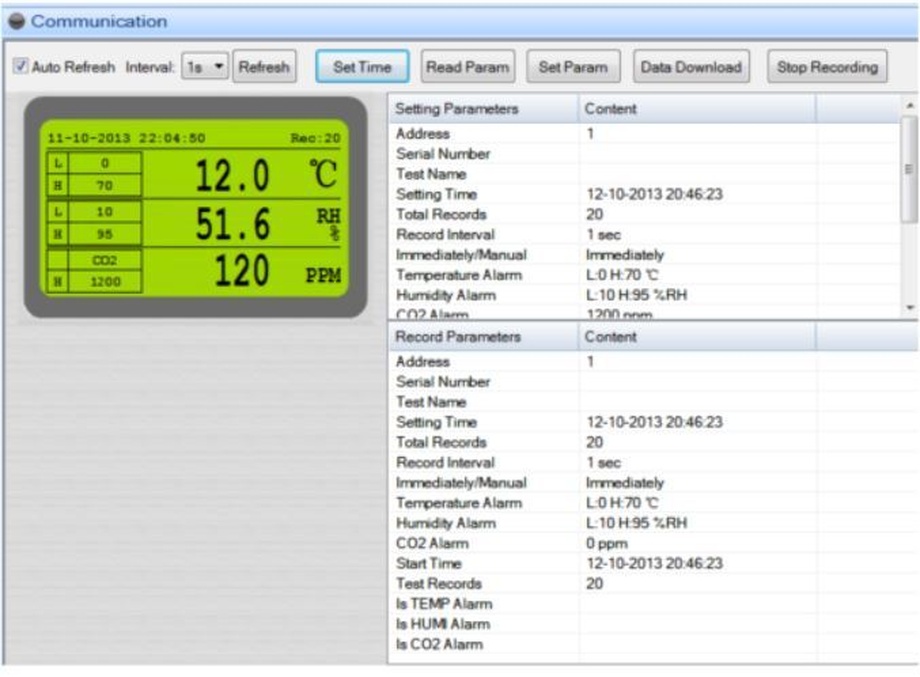Select Setting Time row in Setting Parameters
920x677 pixels.
click(x=644, y=194)
